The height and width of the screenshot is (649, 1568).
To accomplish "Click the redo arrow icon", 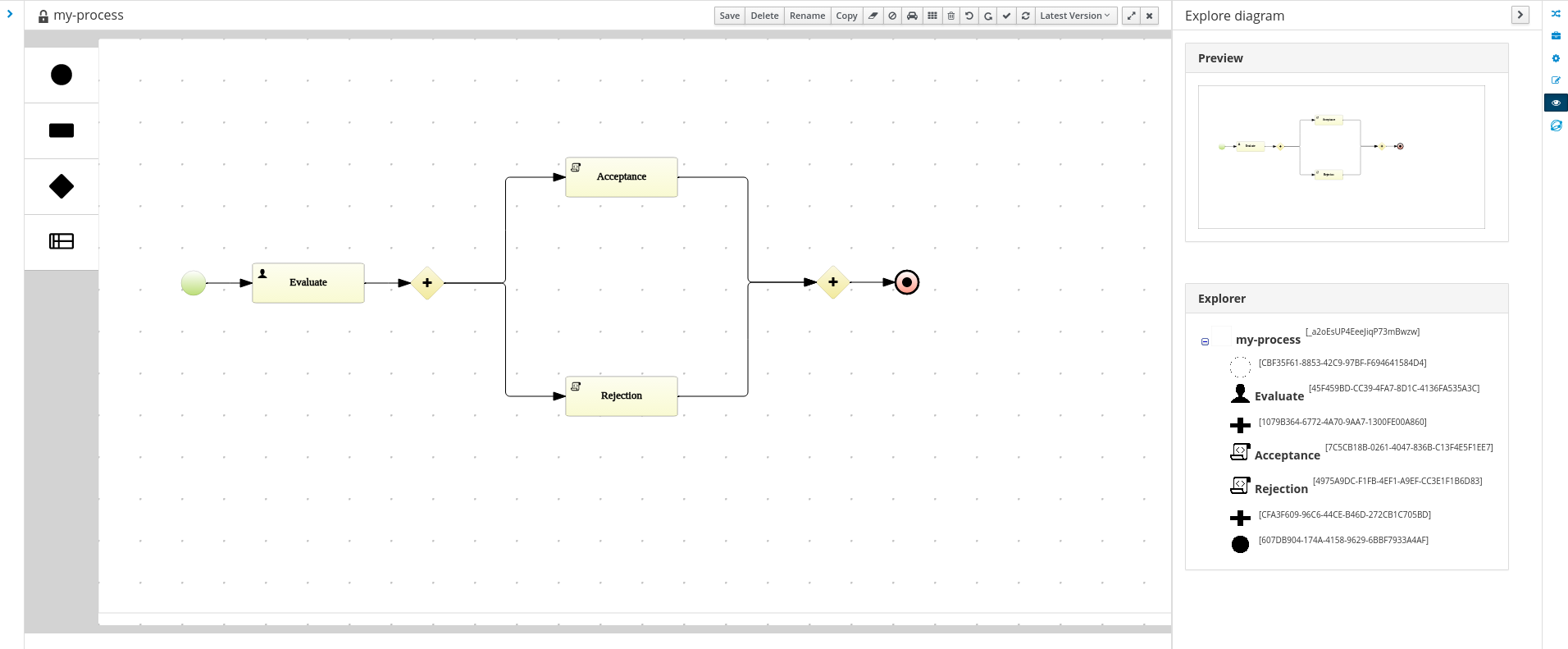I will point(988,16).
